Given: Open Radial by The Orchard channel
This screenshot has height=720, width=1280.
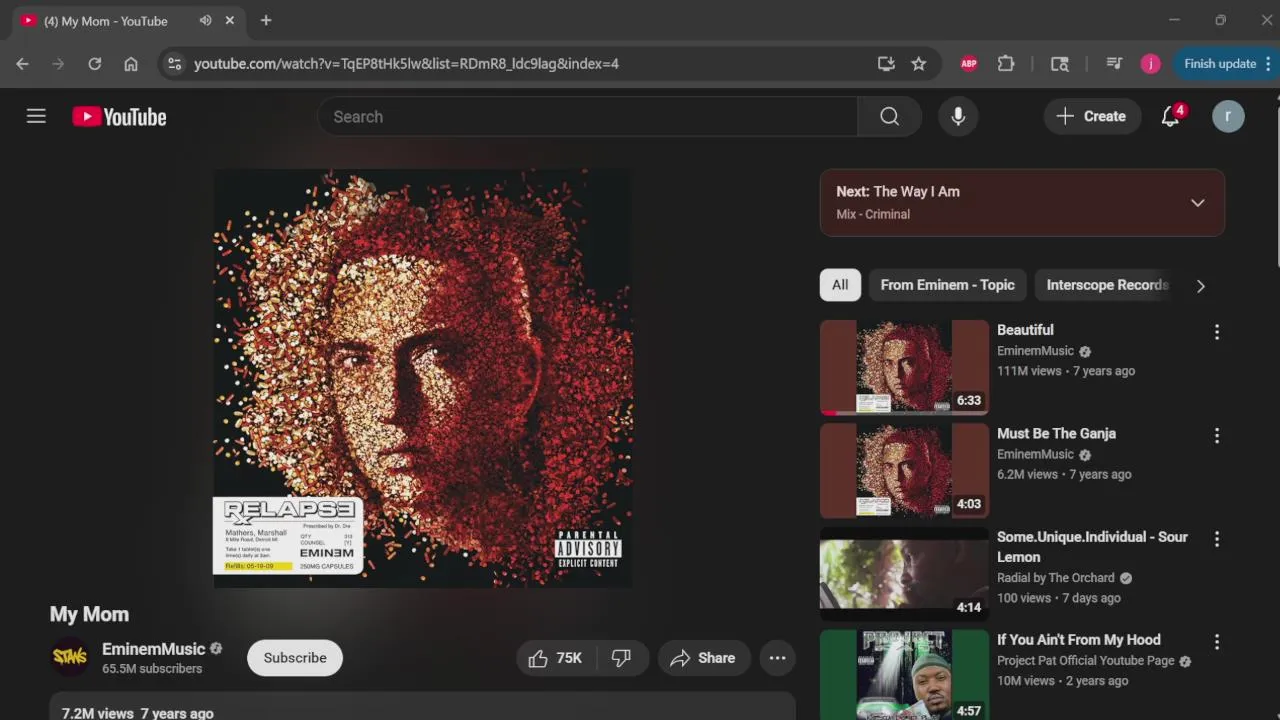Looking at the screenshot, I should coord(1056,578).
